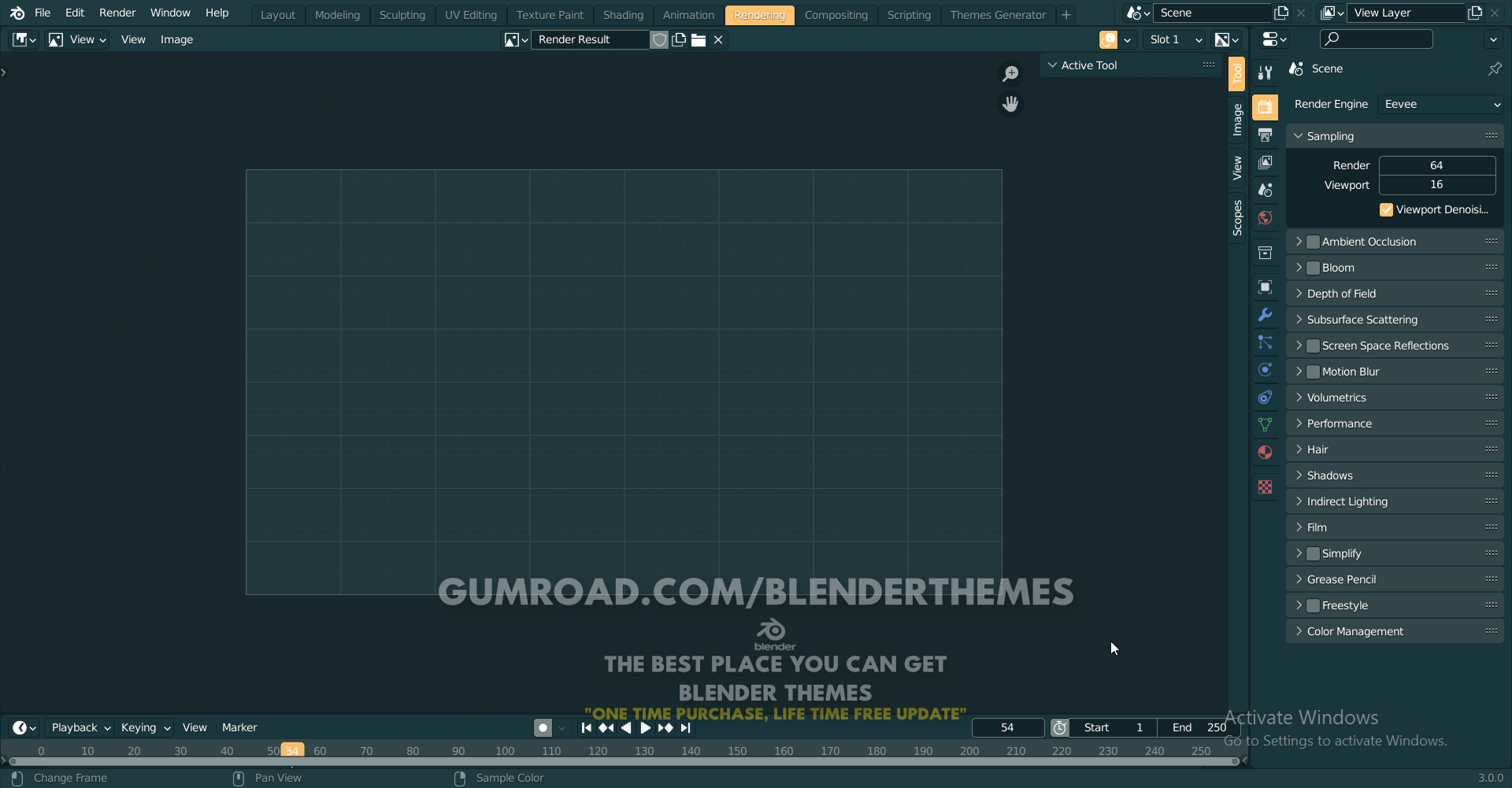Open the Object Data properties icon
The width and height of the screenshot is (1512, 788).
click(x=1265, y=424)
